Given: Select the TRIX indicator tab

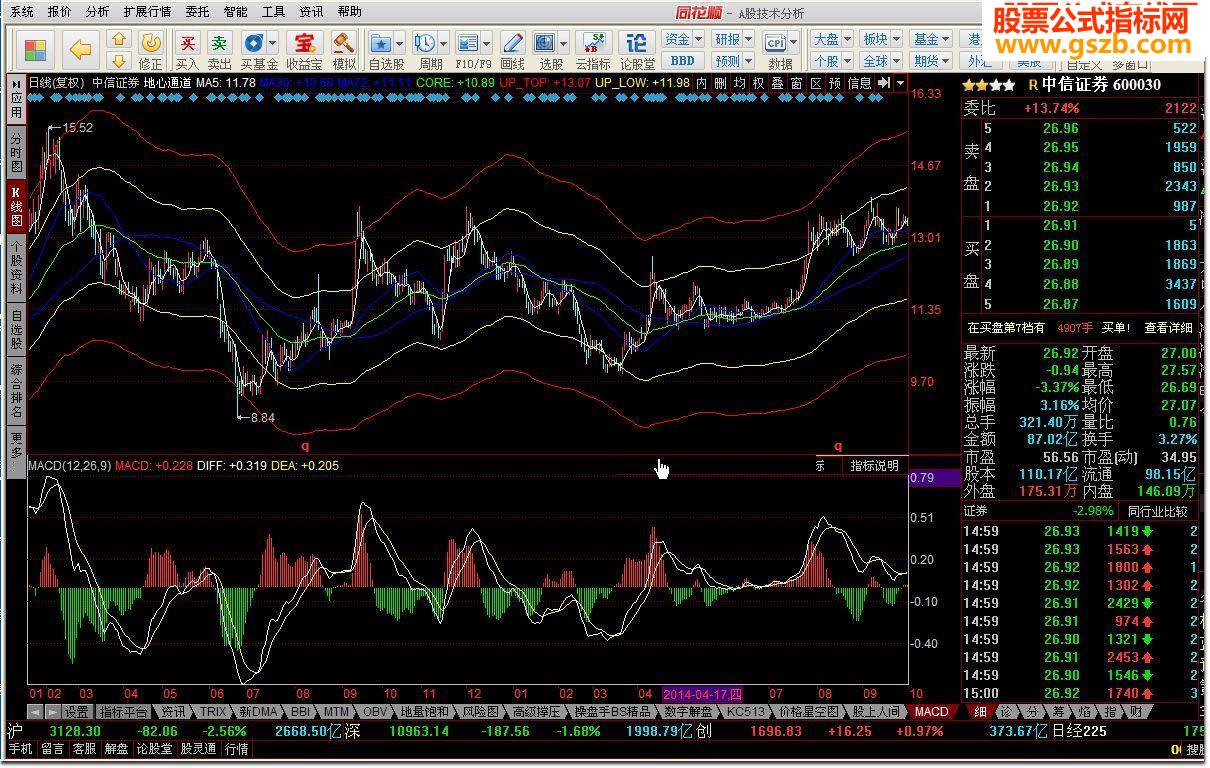Looking at the screenshot, I should point(213,712).
